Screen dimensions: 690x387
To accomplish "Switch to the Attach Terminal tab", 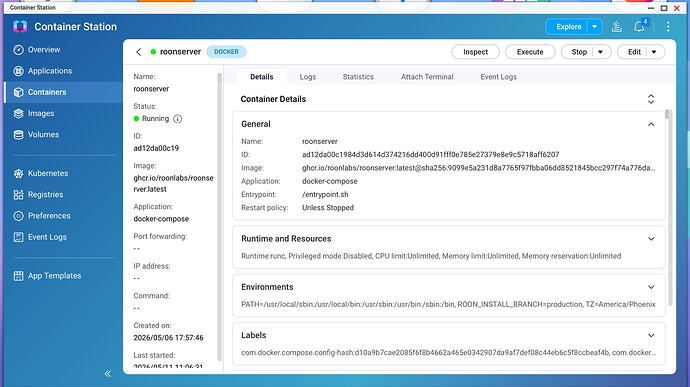I will pos(427,77).
